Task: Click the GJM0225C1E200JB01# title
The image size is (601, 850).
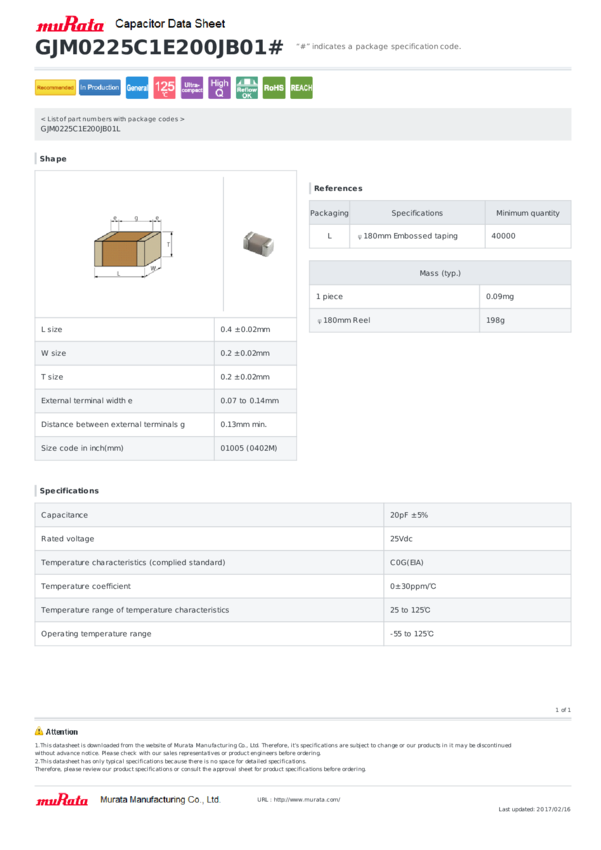Action: click(159, 48)
